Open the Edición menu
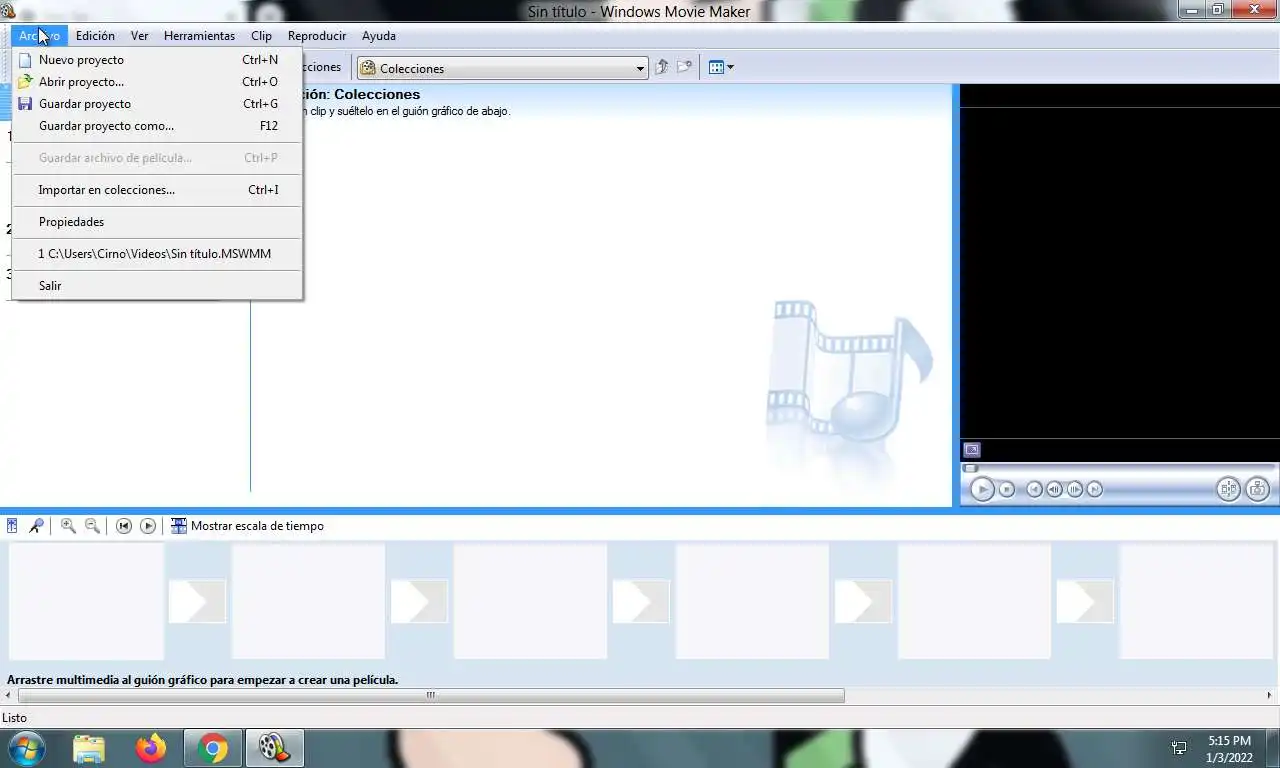 (95, 36)
